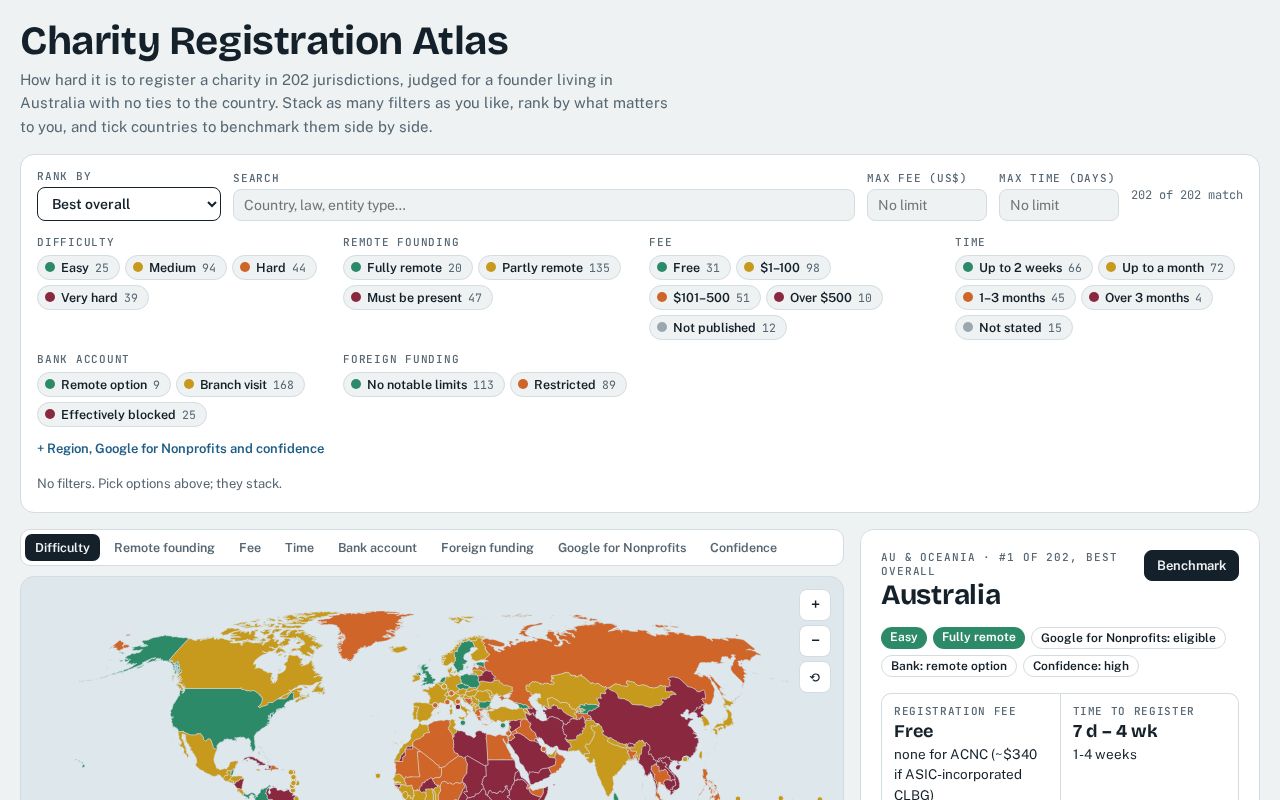The image size is (1280, 800).
Task: Select Not stated time filter
Action: pyautogui.click(x=1014, y=328)
